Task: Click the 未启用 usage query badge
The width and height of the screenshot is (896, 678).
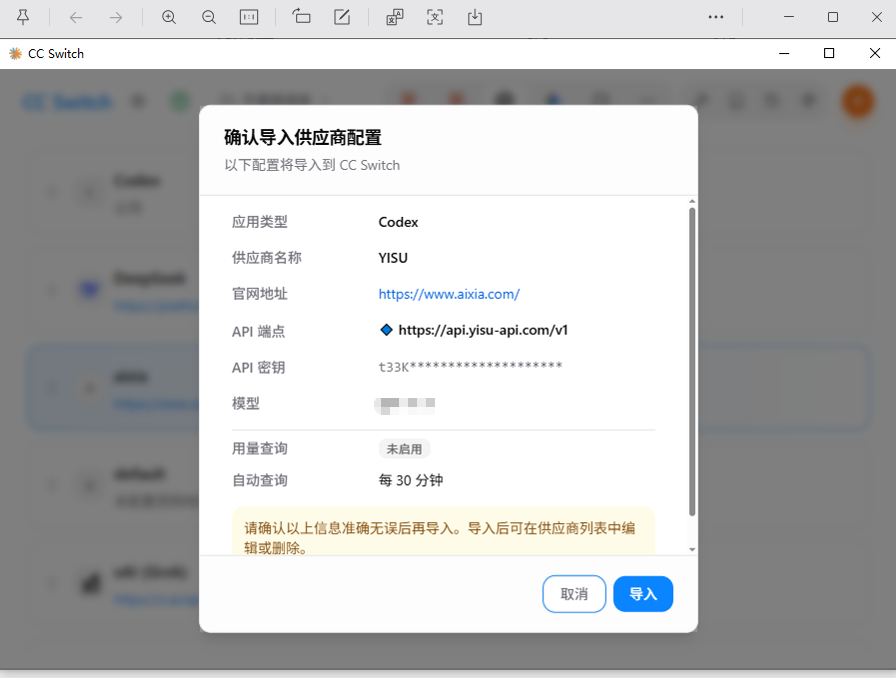Action: [x=404, y=449]
